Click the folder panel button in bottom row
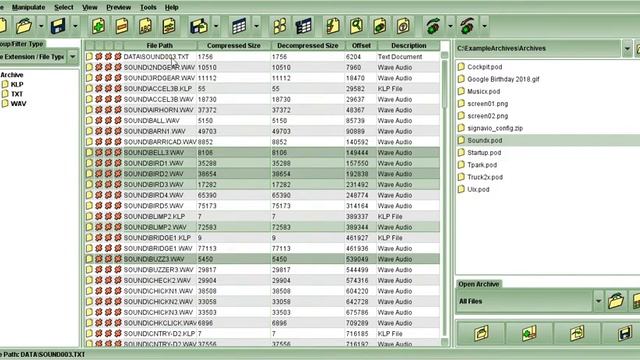 tap(481, 333)
